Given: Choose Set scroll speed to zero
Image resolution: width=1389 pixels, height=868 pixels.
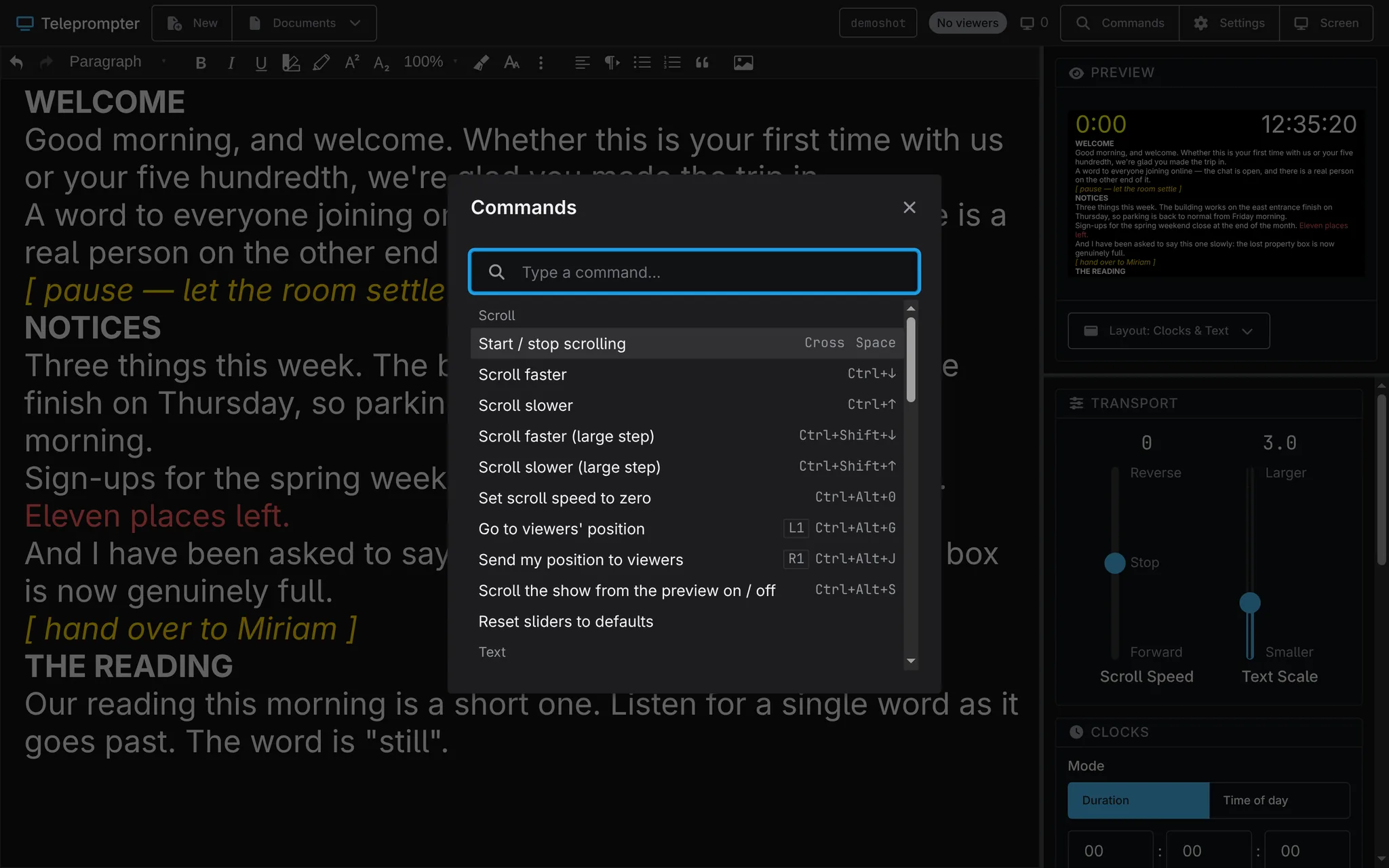Looking at the screenshot, I should [x=686, y=498].
